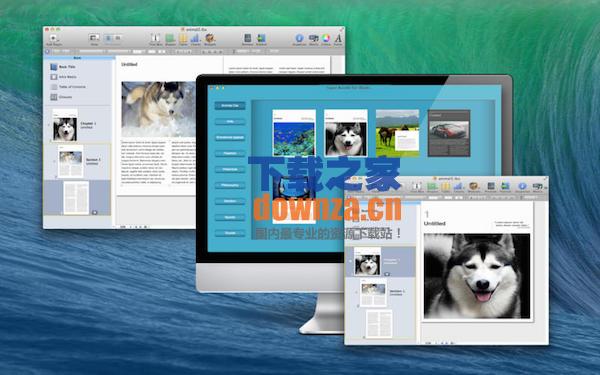Click the Publish icon in the back author window
The height and width of the screenshot is (375, 600).
261,38
